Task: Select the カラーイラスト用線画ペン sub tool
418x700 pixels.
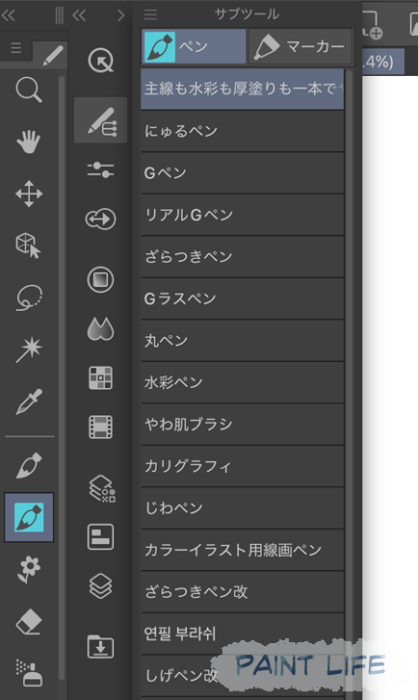Action: pos(242,550)
